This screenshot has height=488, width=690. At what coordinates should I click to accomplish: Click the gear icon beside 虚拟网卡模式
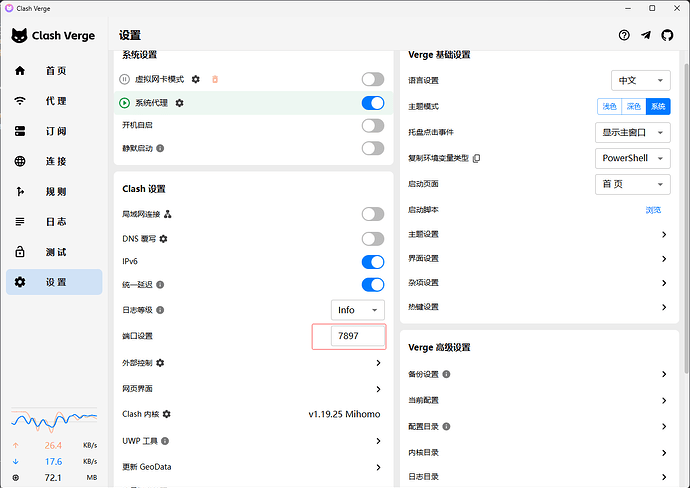pos(196,79)
